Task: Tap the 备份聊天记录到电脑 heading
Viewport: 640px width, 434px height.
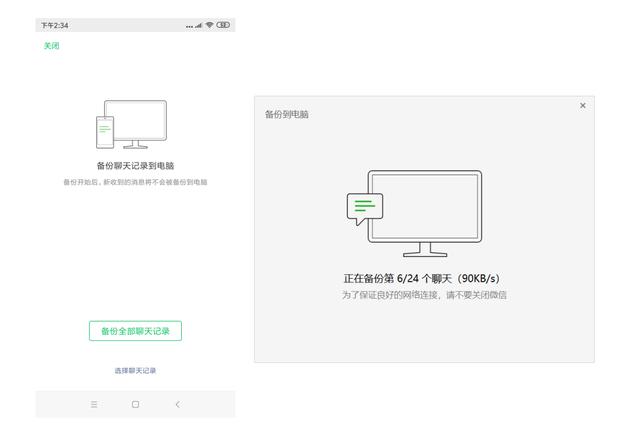Action: (135, 166)
